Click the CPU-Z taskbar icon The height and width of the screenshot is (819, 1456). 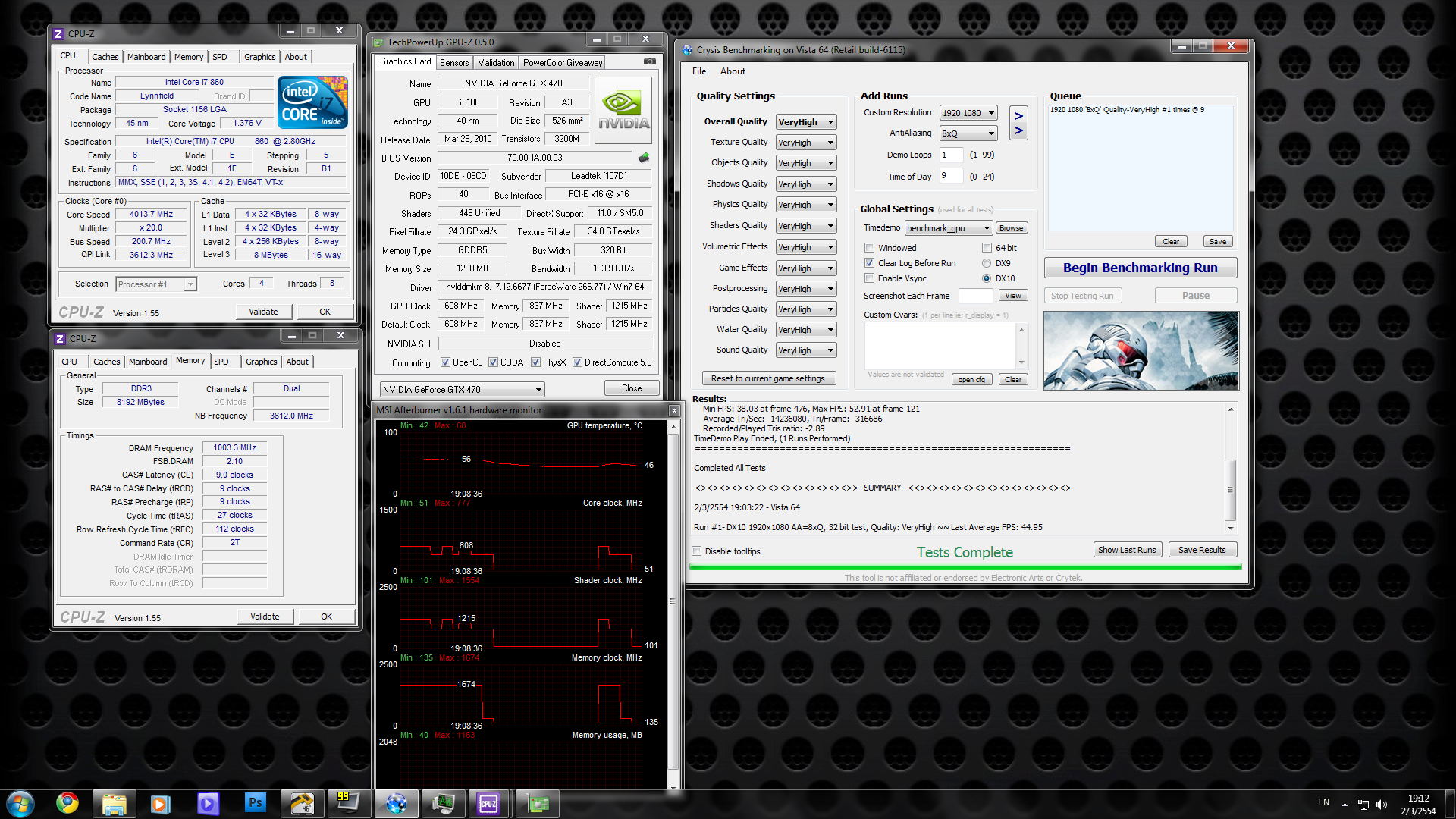(488, 803)
